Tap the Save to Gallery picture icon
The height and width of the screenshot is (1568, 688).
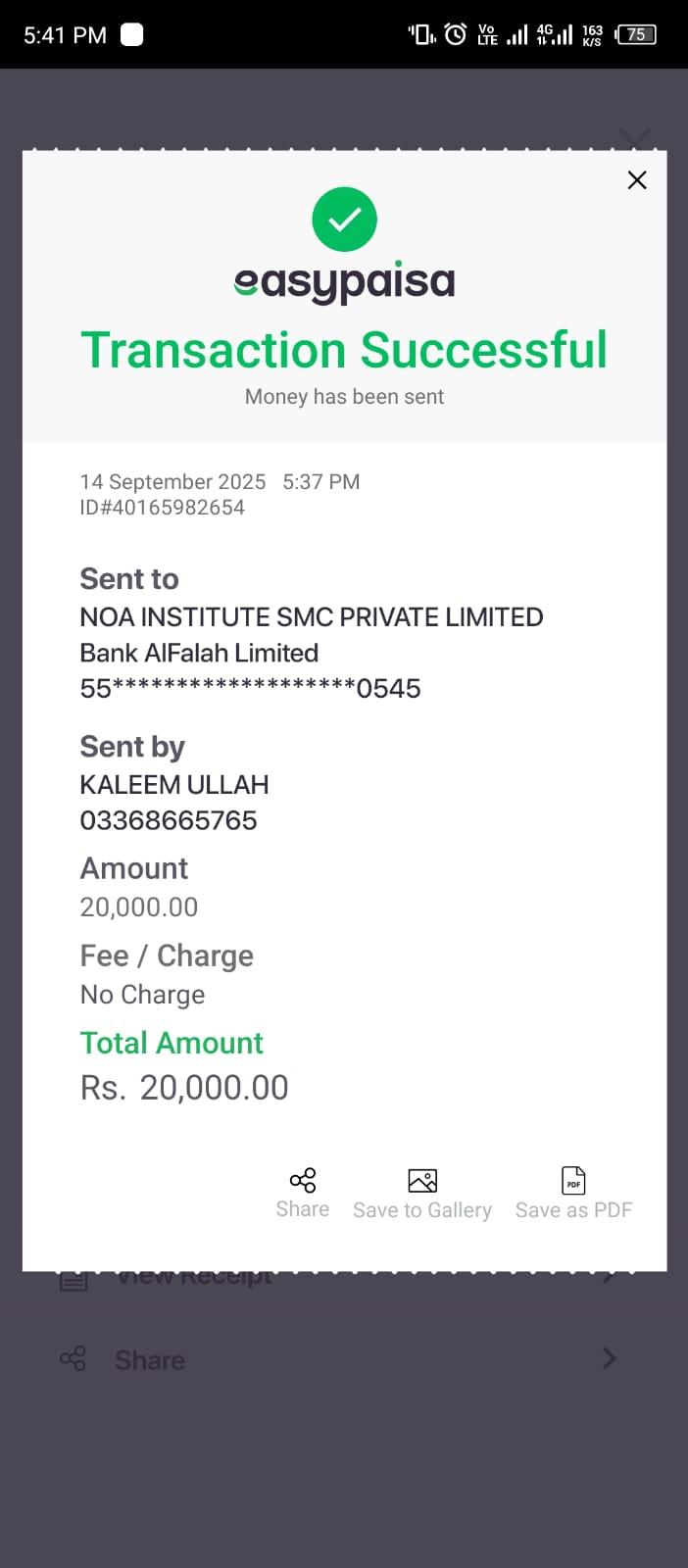tap(422, 1180)
